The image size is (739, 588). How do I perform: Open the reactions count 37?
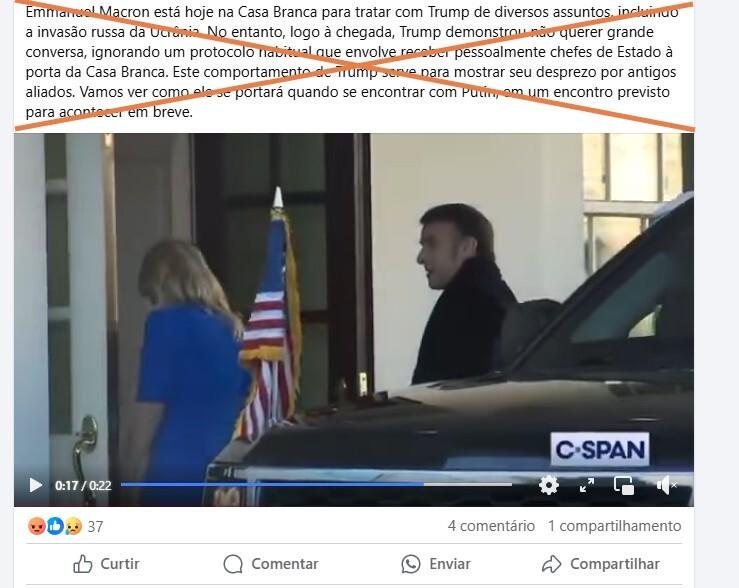tap(95, 526)
